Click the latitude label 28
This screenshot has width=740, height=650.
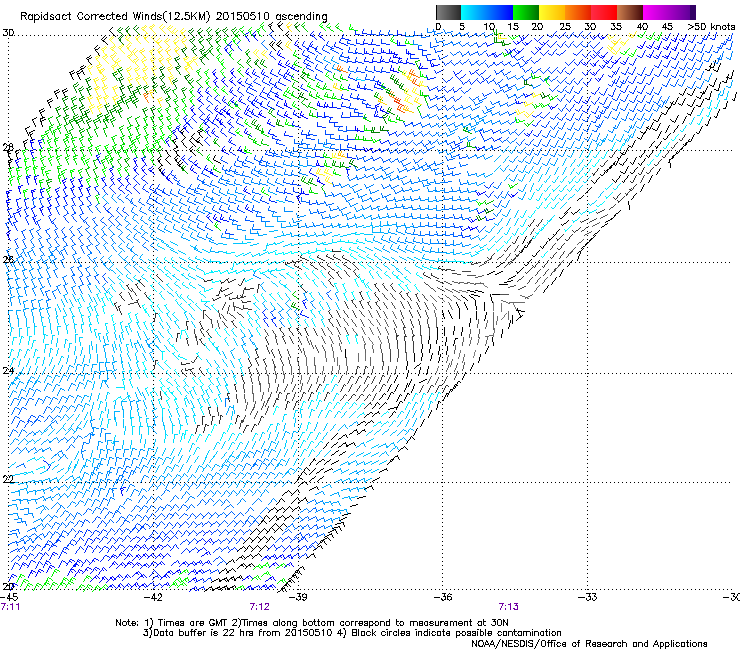coord(8,147)
